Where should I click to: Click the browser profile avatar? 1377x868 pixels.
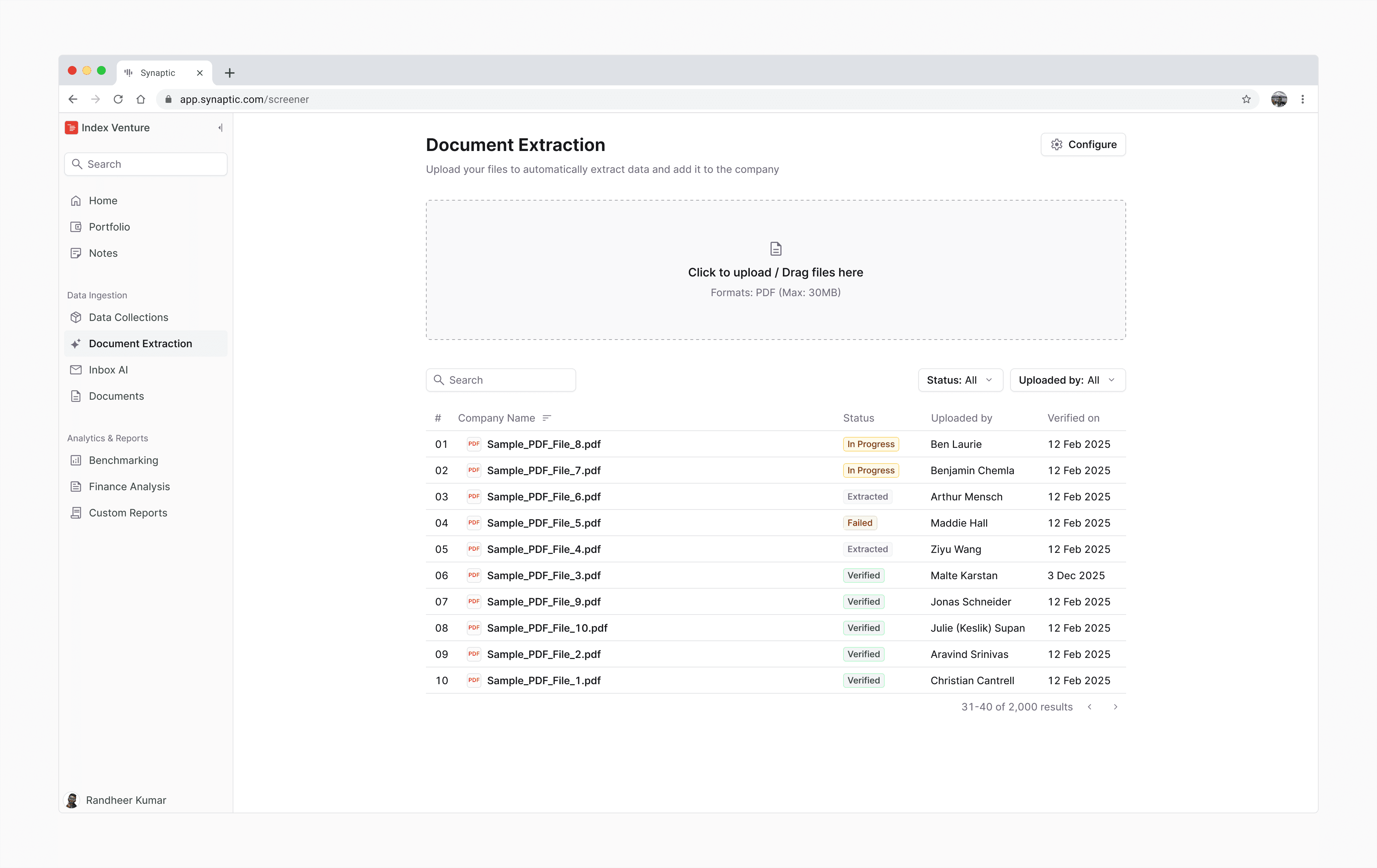point(1279,100)
